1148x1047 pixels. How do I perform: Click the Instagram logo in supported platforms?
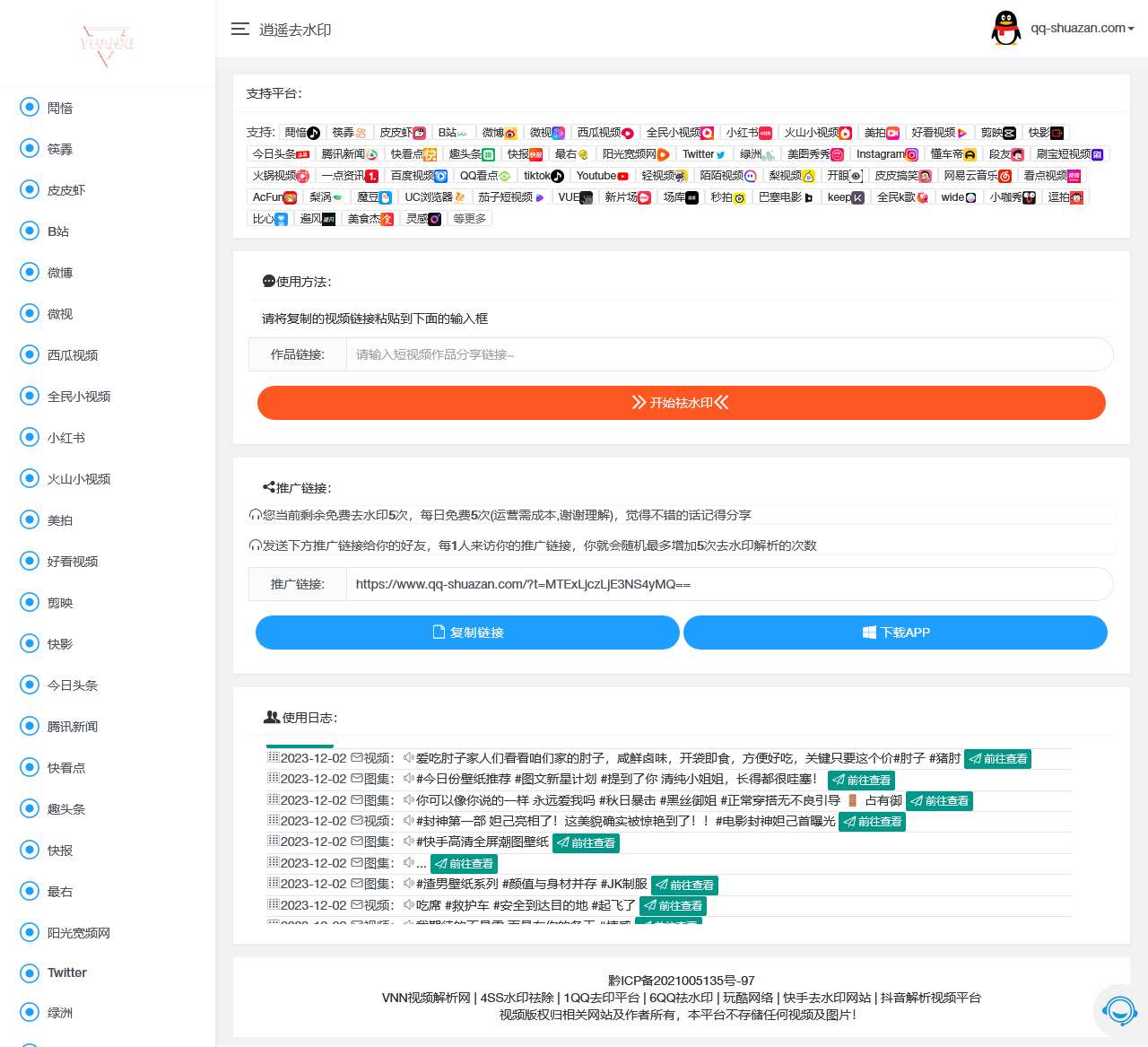[911, 154]
